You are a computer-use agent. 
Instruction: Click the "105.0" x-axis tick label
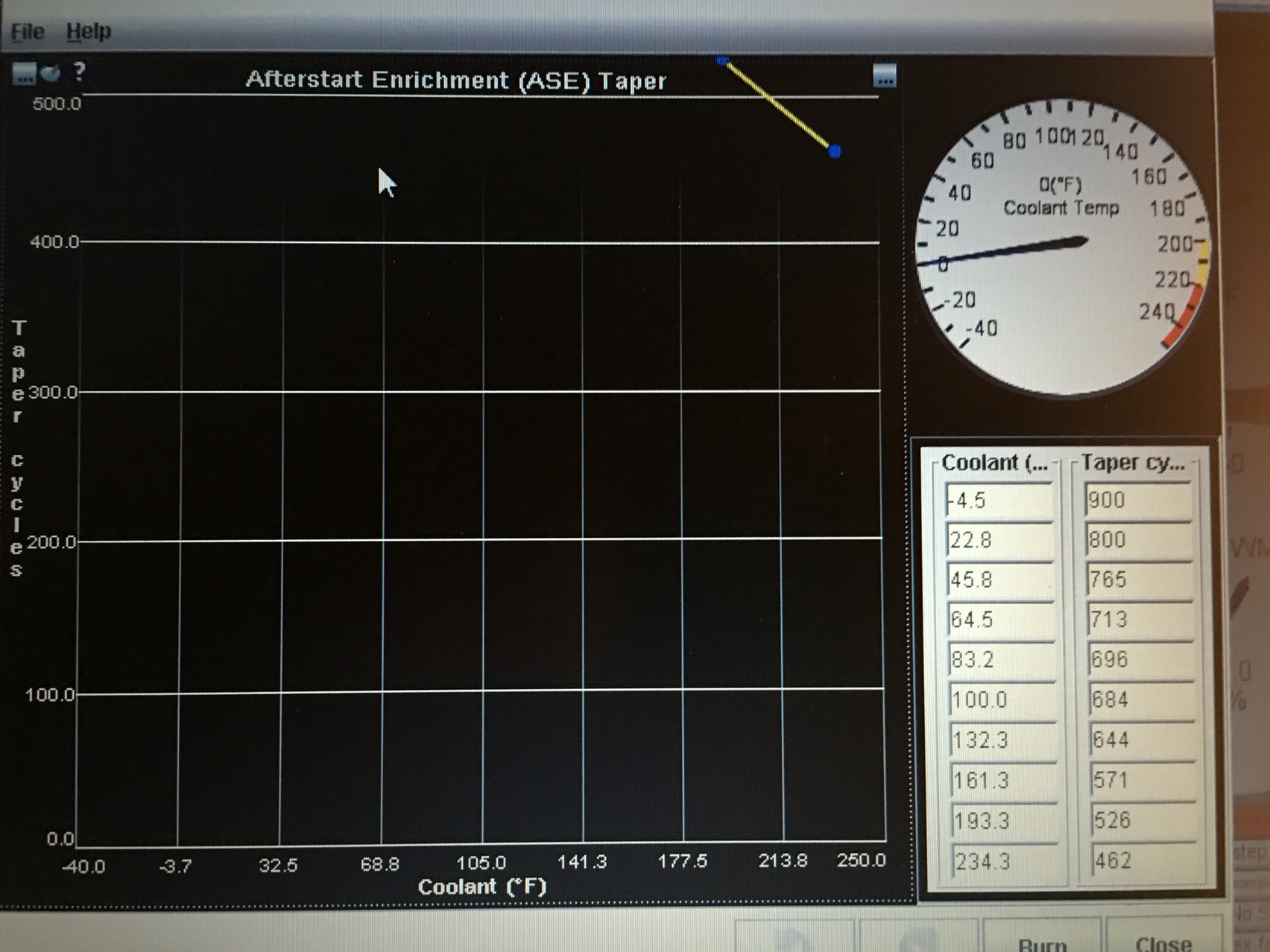(x=481, y=863)
